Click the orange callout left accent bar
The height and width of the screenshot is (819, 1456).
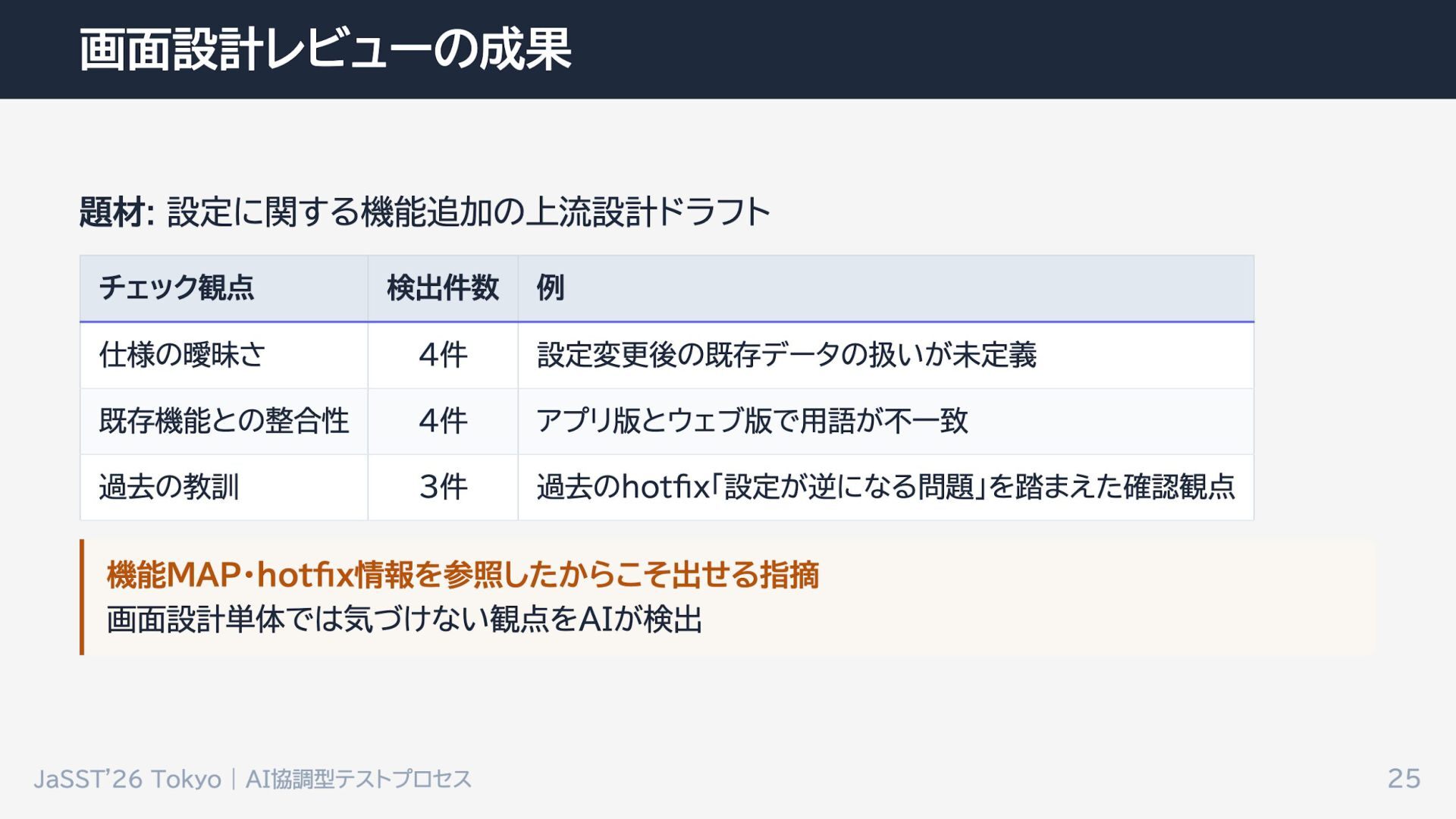(82, 597)
